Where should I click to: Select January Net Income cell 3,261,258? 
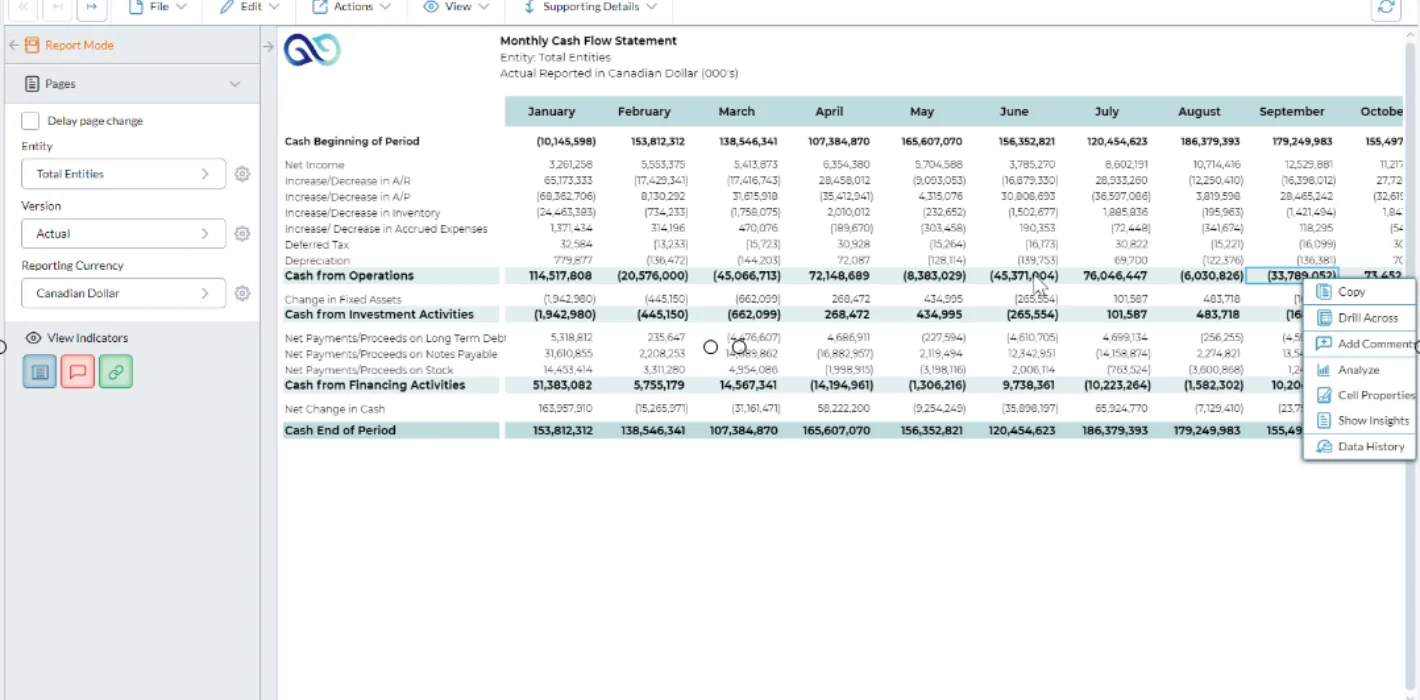click(x=570, y=165)
